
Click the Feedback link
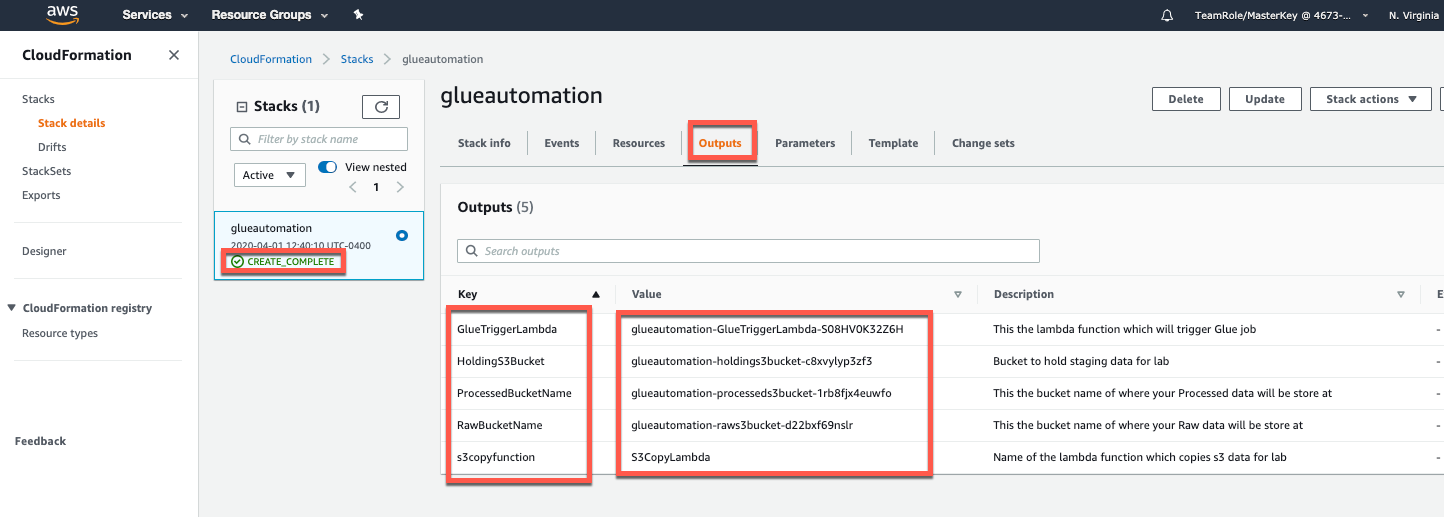point(40,441)
